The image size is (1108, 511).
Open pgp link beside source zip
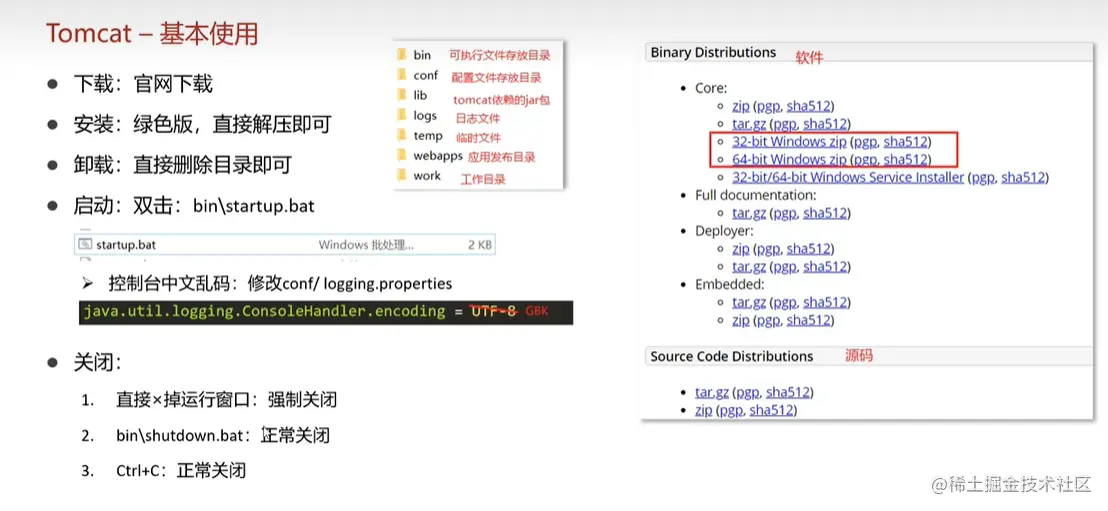[x=730, y=410]
